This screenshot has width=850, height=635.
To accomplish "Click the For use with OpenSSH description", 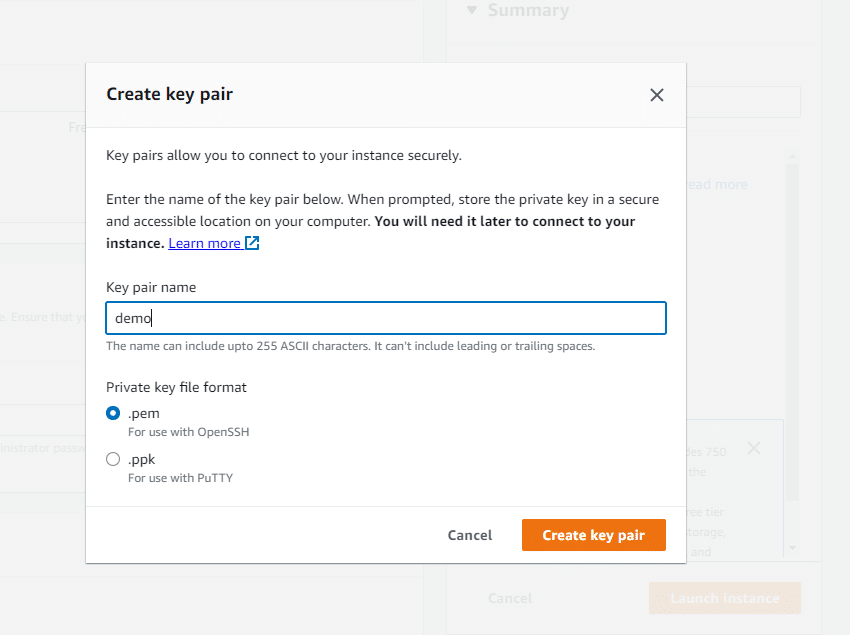I will [x=189, y=432].
